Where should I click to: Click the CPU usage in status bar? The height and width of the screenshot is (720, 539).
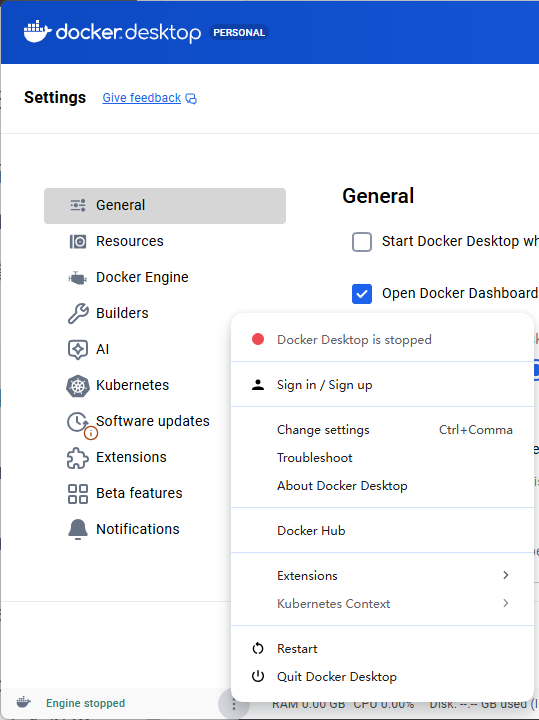click(x=384, y=704)
